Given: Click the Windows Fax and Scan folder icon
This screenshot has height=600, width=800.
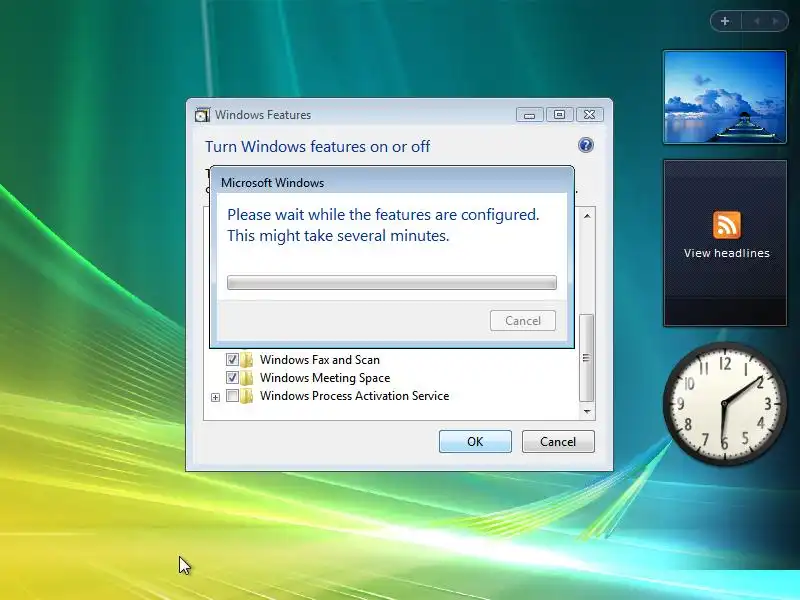Looking at the screenshot, I should tap(247, 360).
